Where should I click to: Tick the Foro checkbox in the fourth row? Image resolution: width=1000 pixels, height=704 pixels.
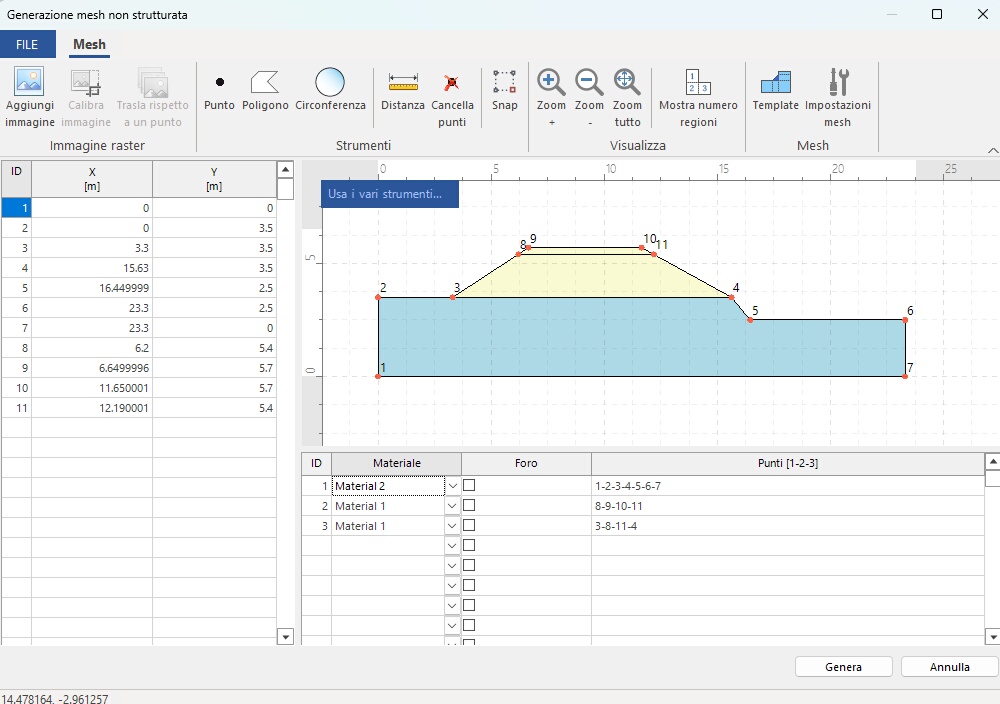click(469, 545)
